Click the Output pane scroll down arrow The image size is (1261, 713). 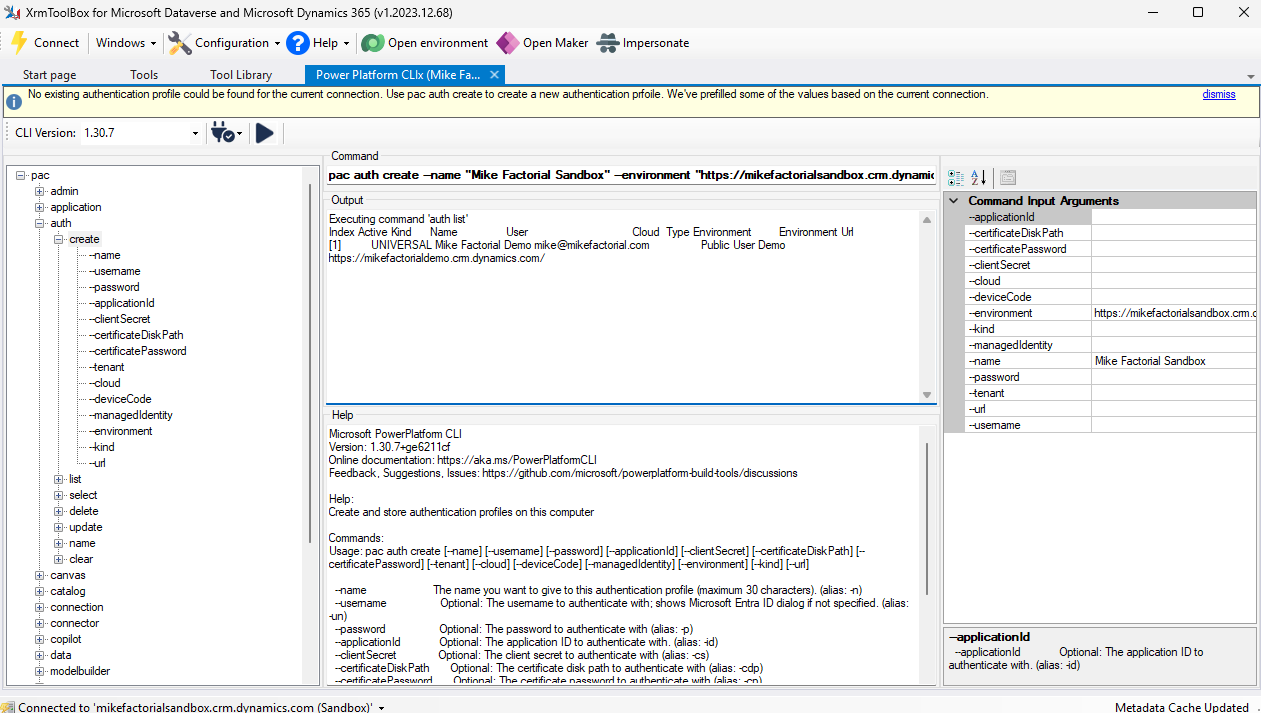tap(927, 395)
